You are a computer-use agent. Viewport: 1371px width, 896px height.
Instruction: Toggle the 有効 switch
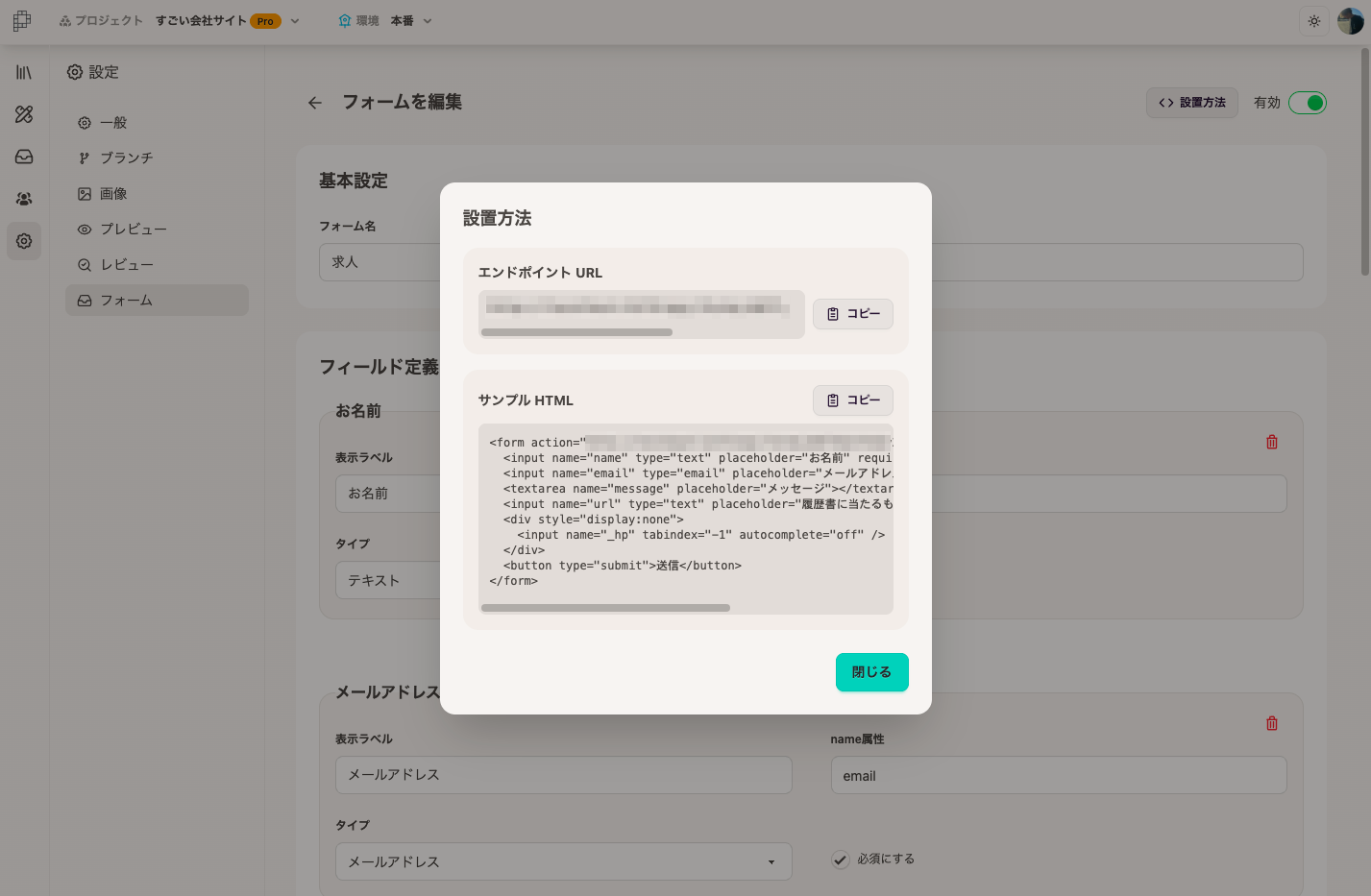click(1308, 103)
